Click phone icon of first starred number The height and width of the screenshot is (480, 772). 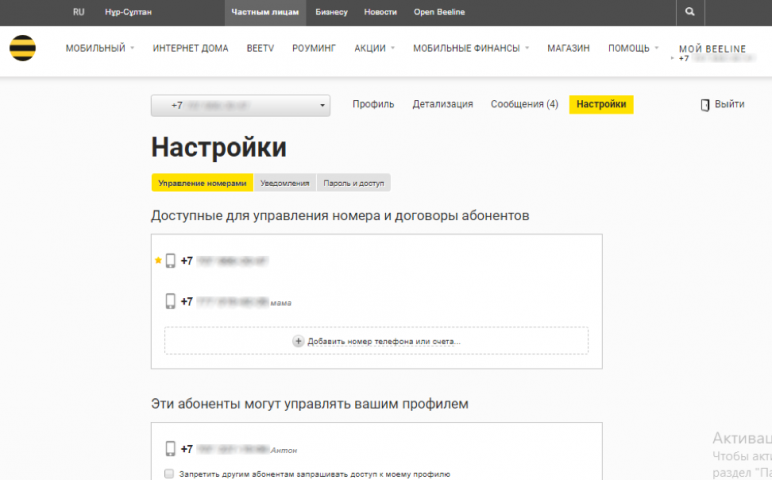point(171,261)
